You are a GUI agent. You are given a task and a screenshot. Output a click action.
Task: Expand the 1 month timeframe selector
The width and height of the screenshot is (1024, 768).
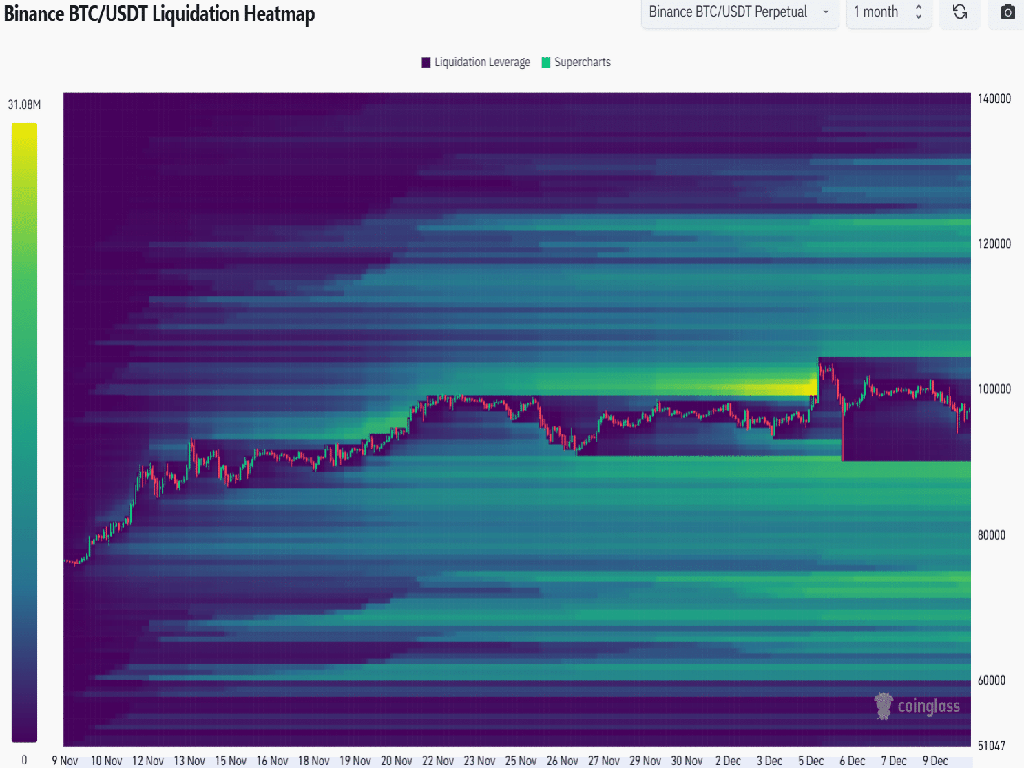pyautogui.click(x=888, y=12)
